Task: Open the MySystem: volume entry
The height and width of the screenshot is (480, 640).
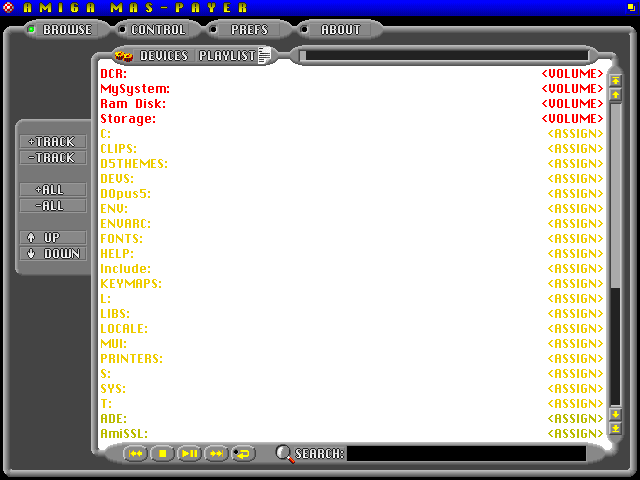Action: tap(135, 89)
